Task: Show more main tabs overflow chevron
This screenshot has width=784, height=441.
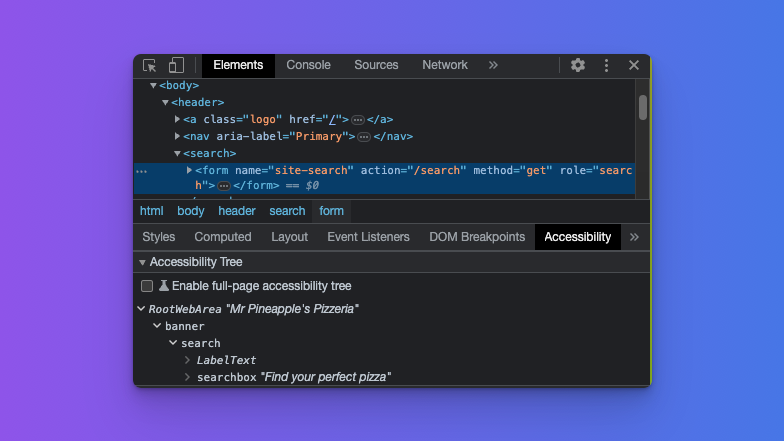Action: pos(493,65)
